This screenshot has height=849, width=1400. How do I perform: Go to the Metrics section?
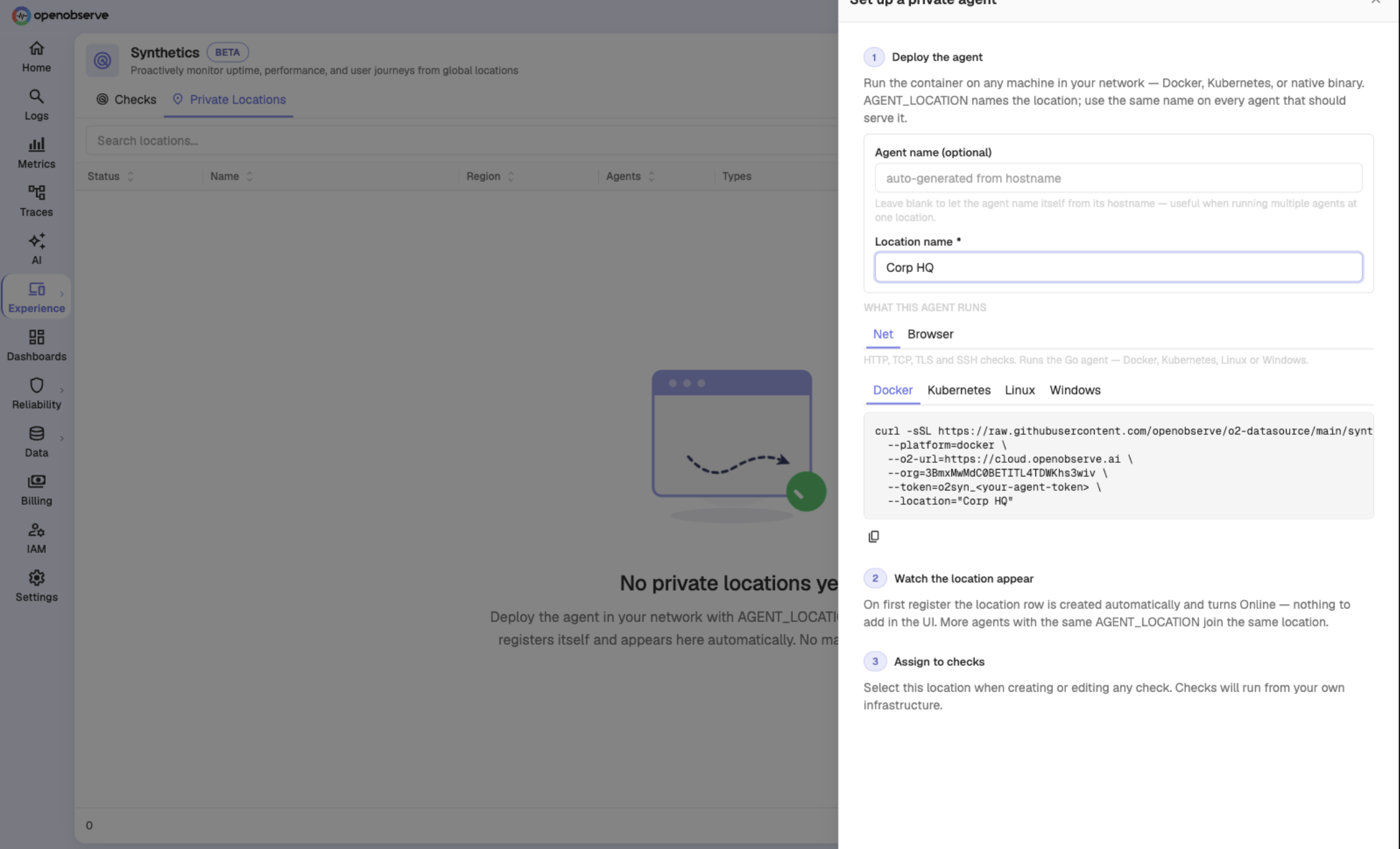[37, 153]
